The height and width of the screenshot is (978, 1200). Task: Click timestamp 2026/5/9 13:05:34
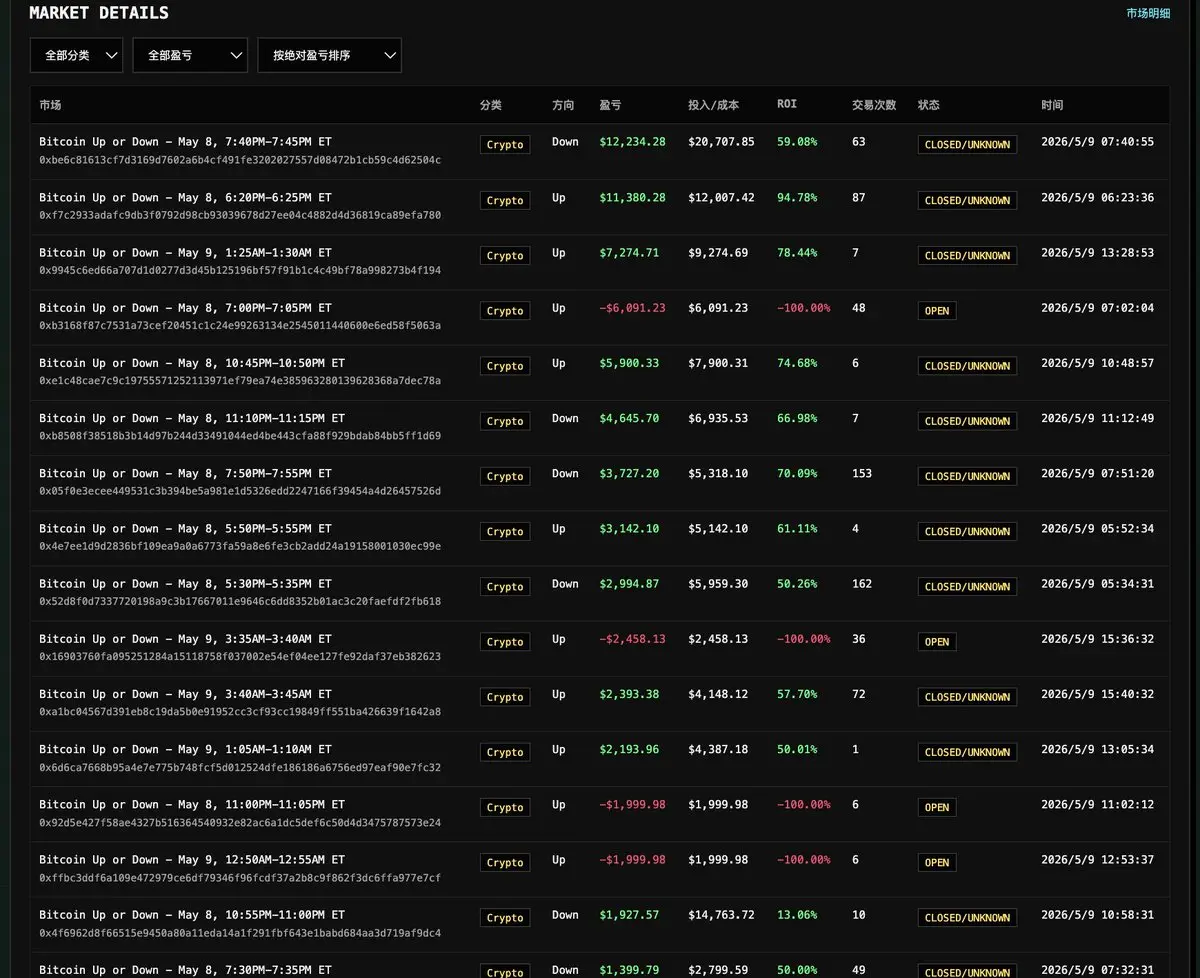point(1097,749)
